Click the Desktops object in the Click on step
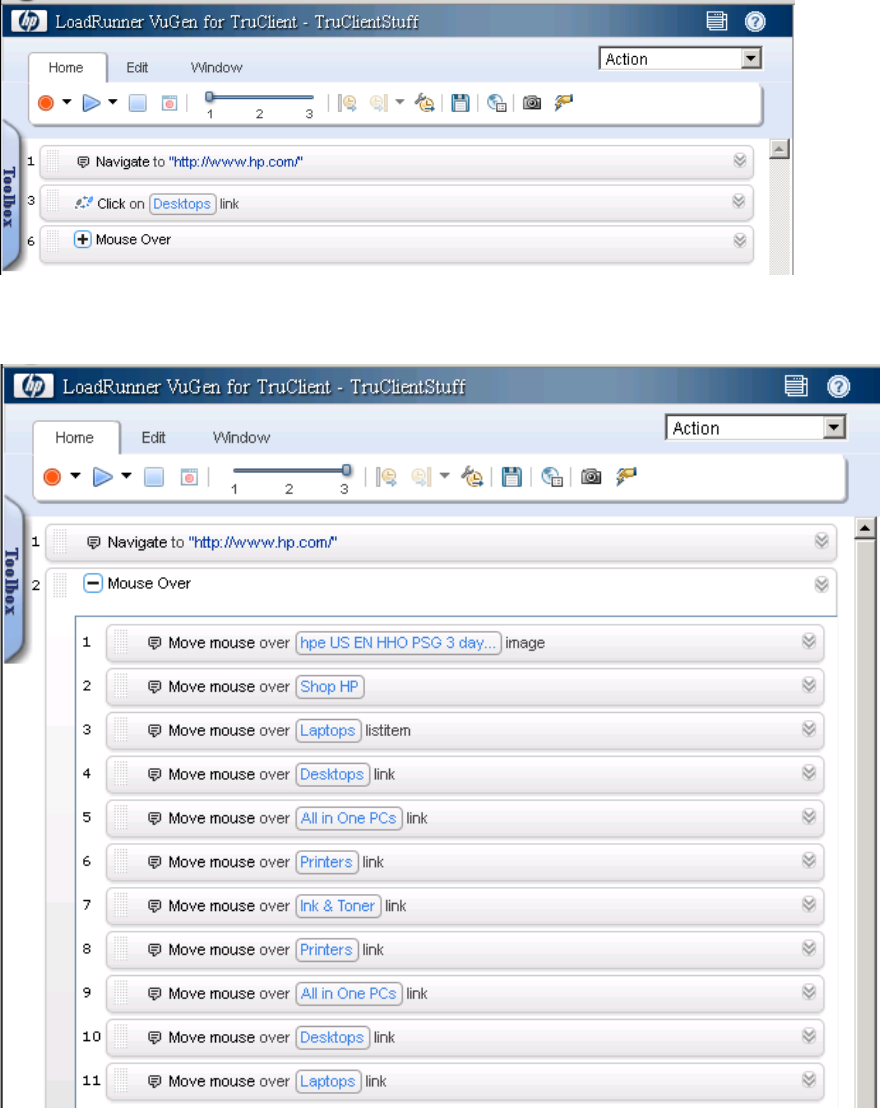The image size is (880, 1108). click(x=182, y=204)
